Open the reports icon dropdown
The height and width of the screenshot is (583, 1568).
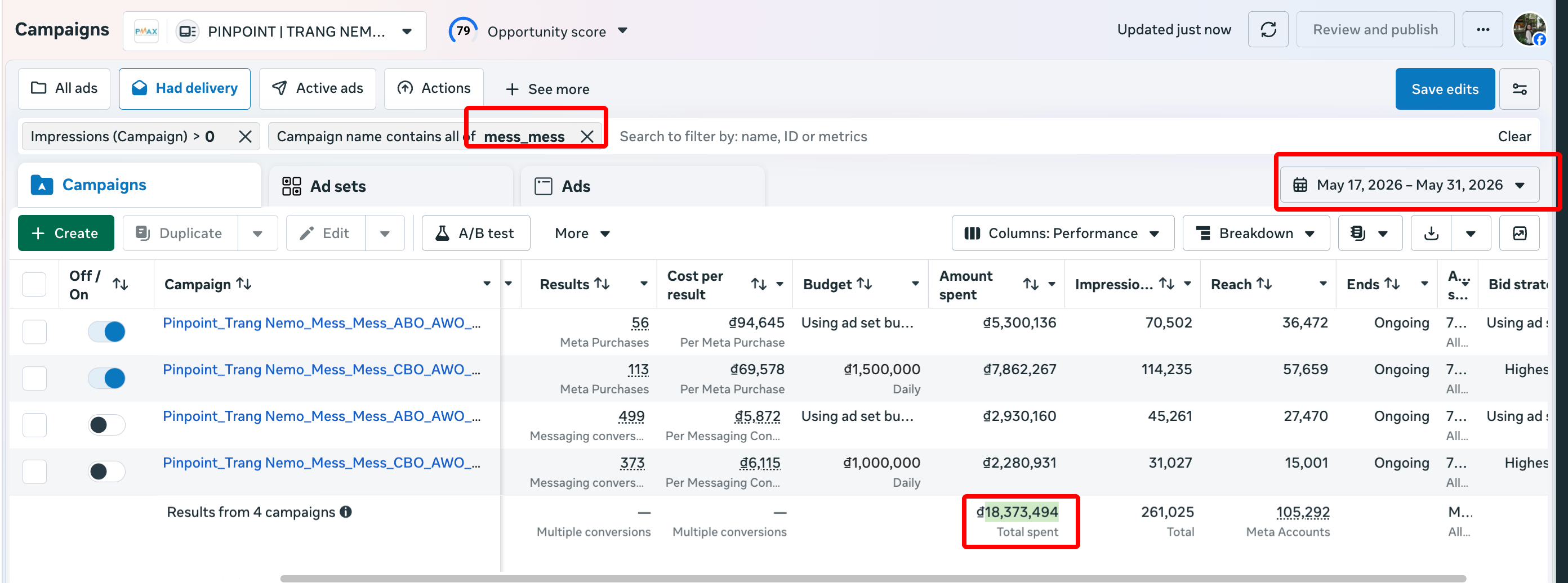point(1370,234)
